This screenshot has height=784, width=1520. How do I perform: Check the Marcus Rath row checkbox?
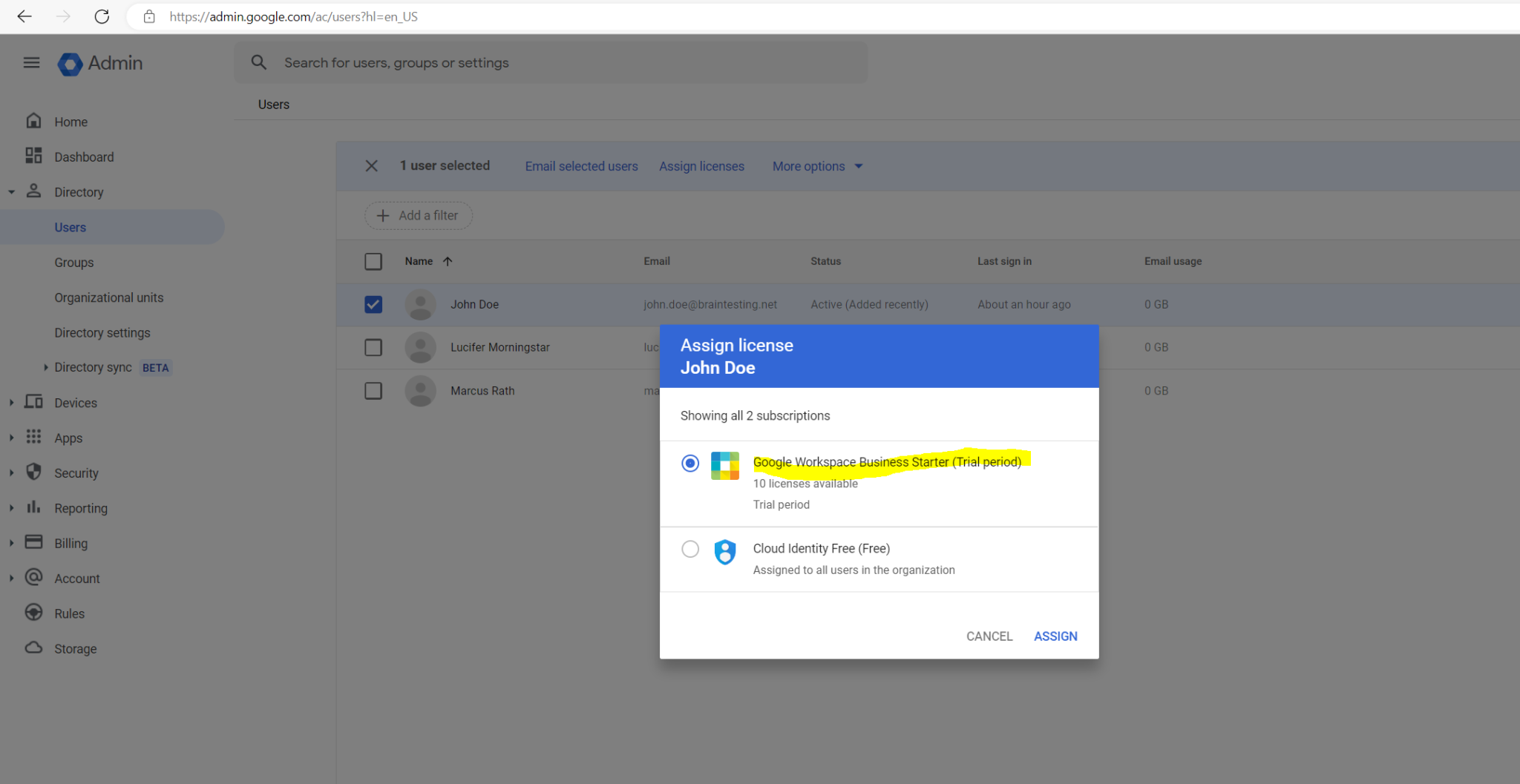pyautogui.click(x=373, y=390)
